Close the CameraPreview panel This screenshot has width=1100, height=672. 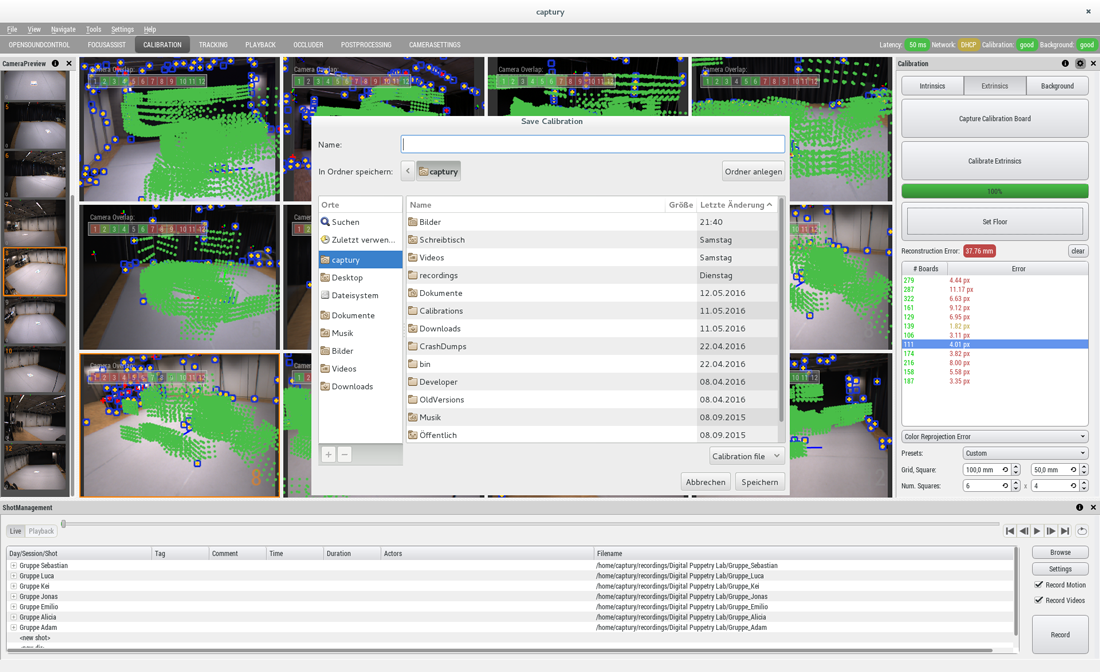(69, 63)
